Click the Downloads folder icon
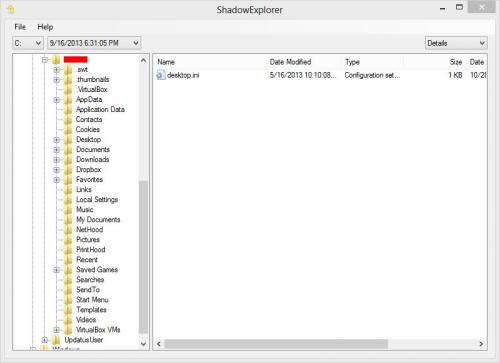 click(x=68, y=160)
